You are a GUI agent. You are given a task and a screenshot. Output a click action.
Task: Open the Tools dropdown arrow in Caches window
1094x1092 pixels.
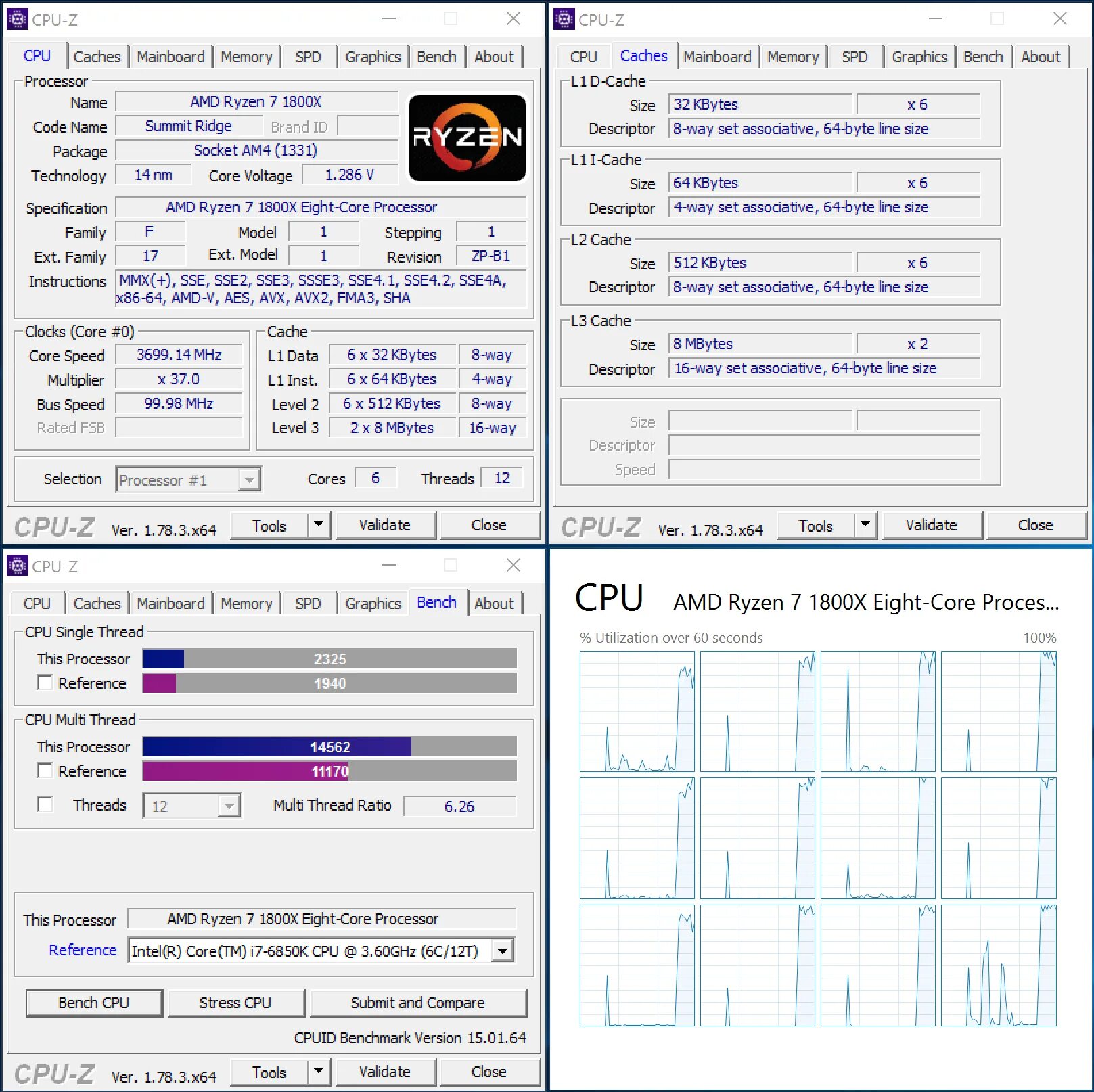(865, 525)
